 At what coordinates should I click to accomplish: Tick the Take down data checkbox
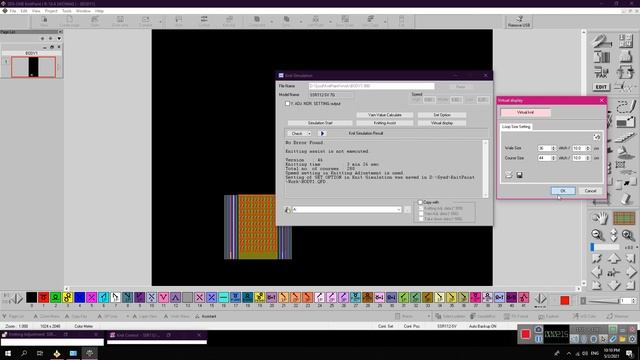coord(421,219)
